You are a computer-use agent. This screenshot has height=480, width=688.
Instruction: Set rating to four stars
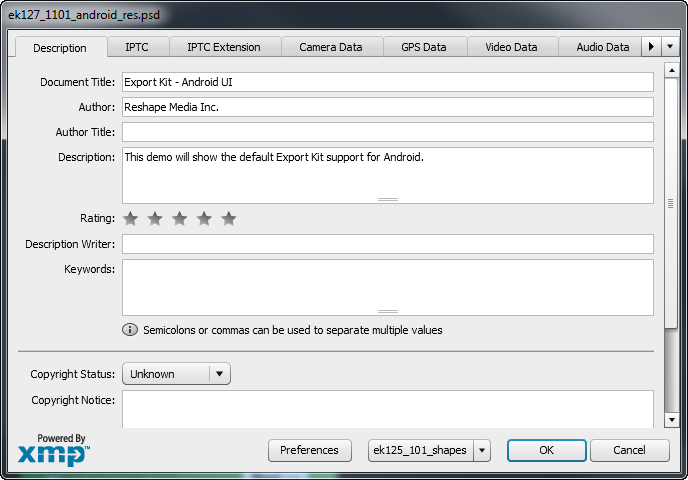point(204,219)
